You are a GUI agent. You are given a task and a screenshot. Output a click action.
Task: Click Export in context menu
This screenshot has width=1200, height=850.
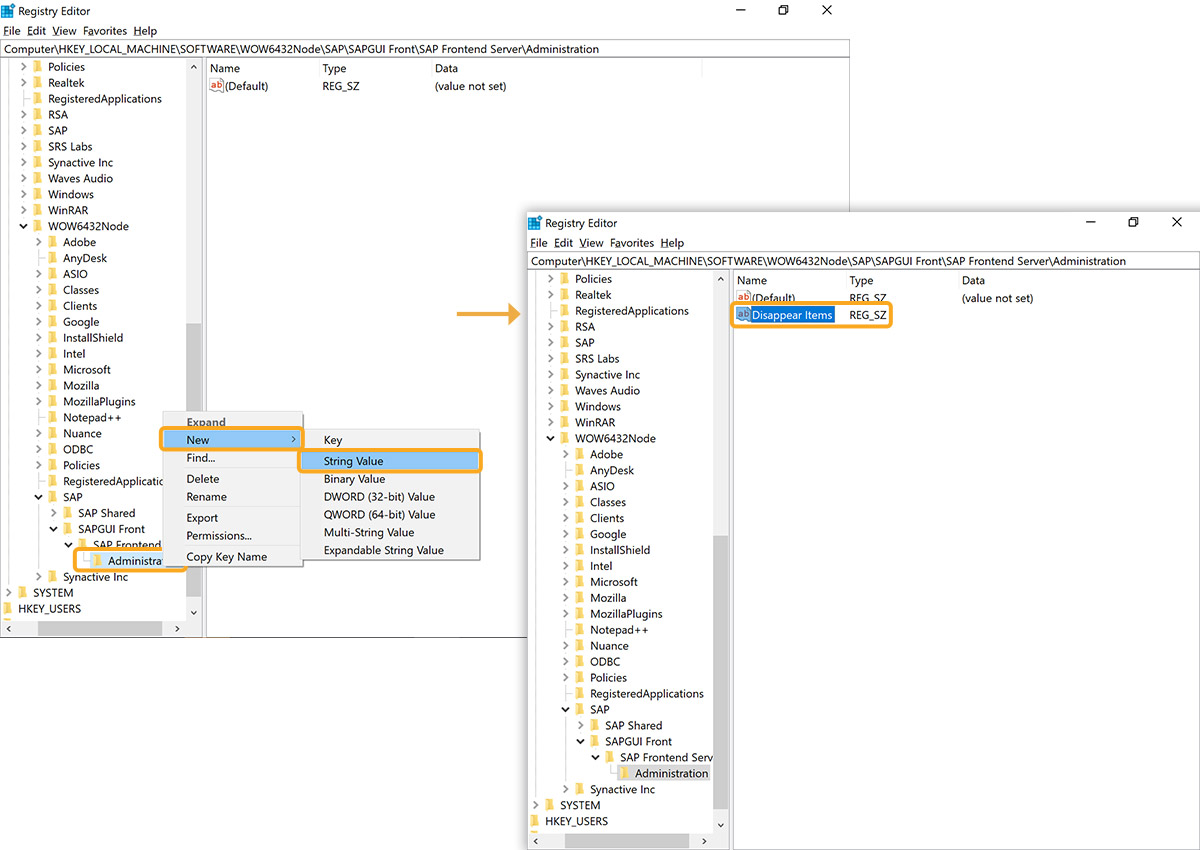(x=232, y=518)
